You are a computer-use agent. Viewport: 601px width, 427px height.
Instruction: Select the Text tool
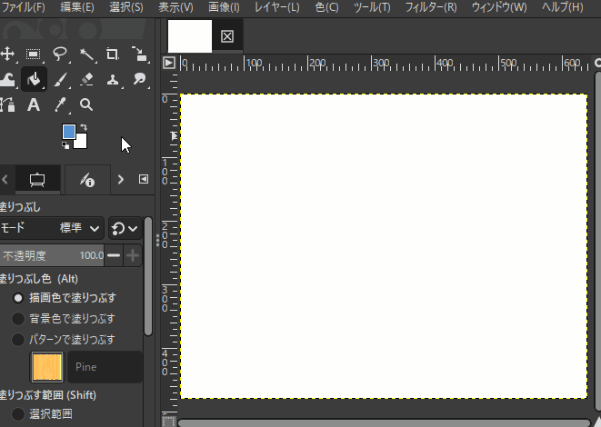tap(33, 105)
